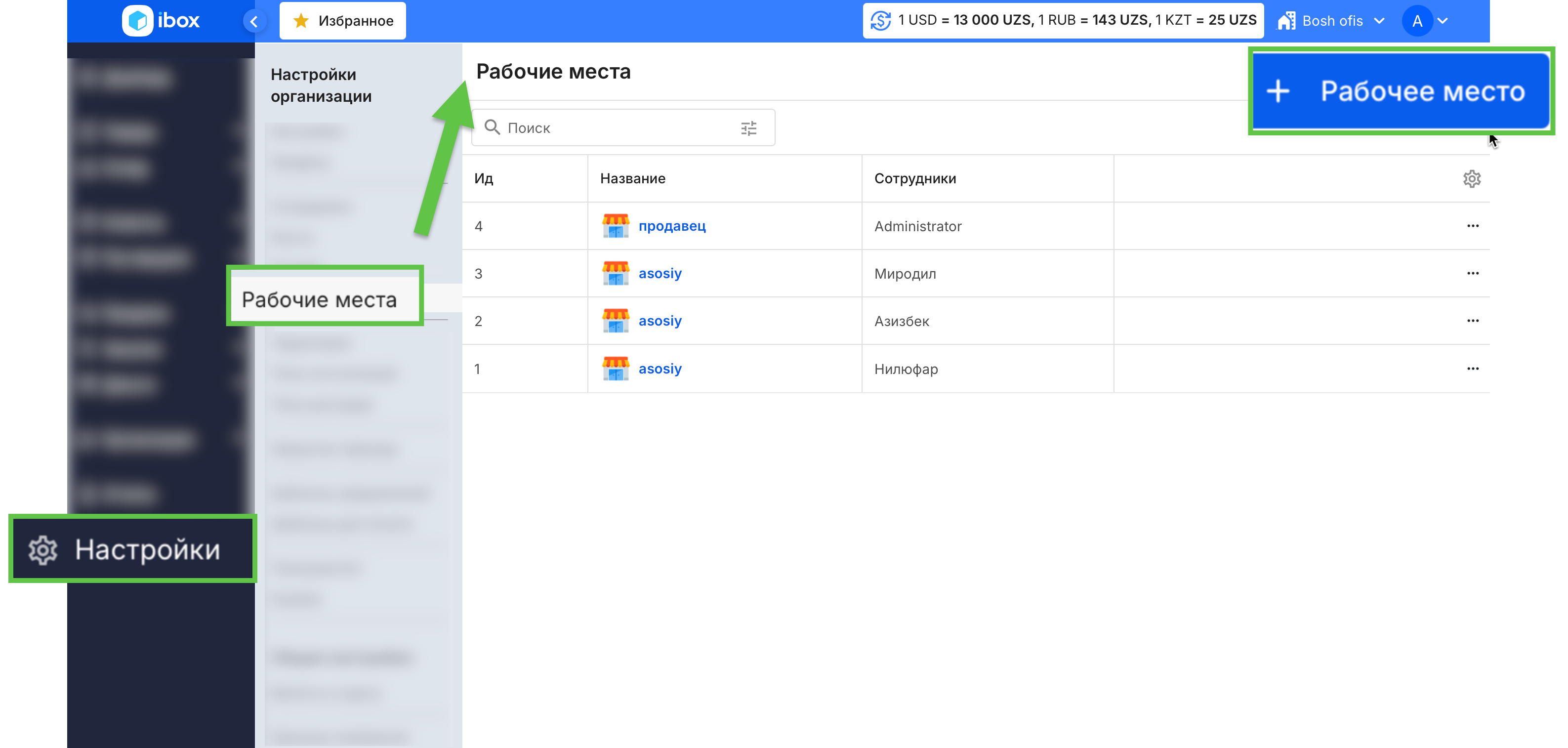Open the продавец workplace link

point(672,226)
